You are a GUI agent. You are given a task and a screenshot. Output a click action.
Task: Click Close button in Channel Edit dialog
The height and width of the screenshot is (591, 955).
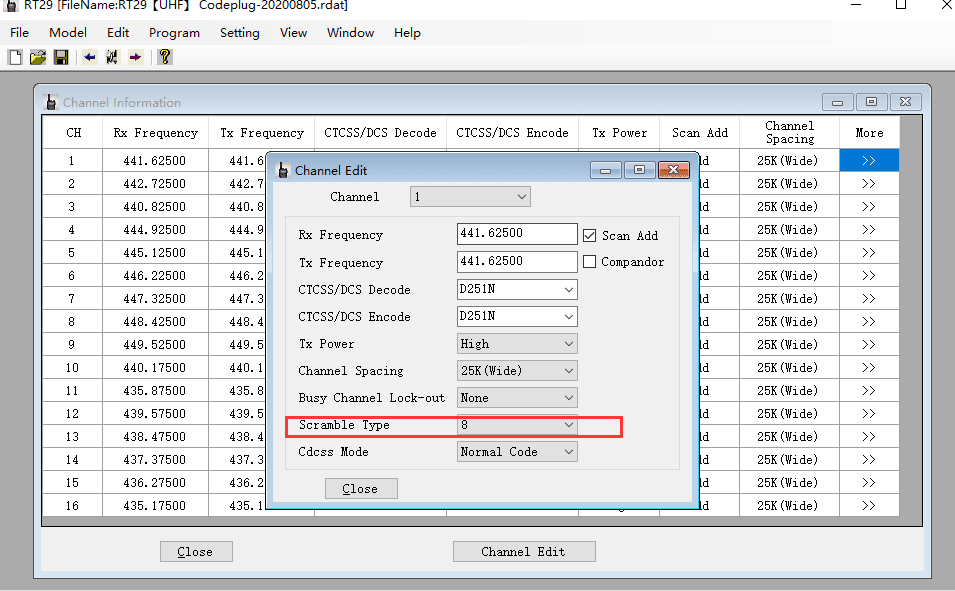pyautogui.click(x=360, y=489)
